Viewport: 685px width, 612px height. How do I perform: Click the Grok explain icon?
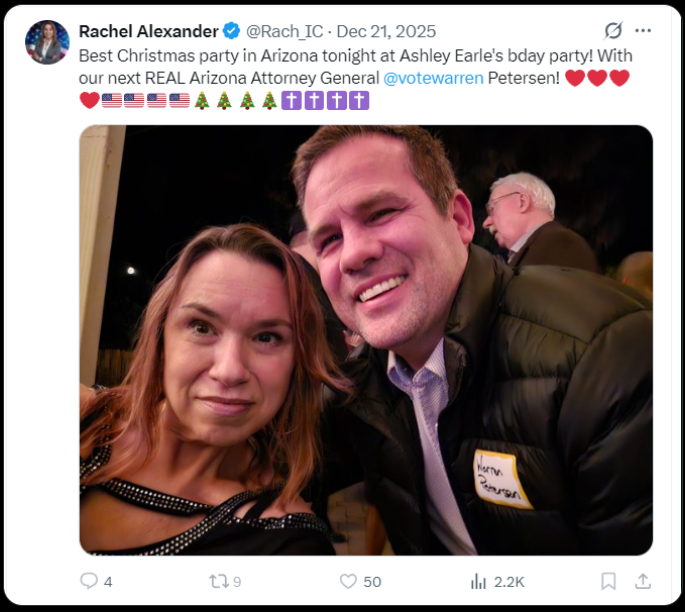(612, 31)
